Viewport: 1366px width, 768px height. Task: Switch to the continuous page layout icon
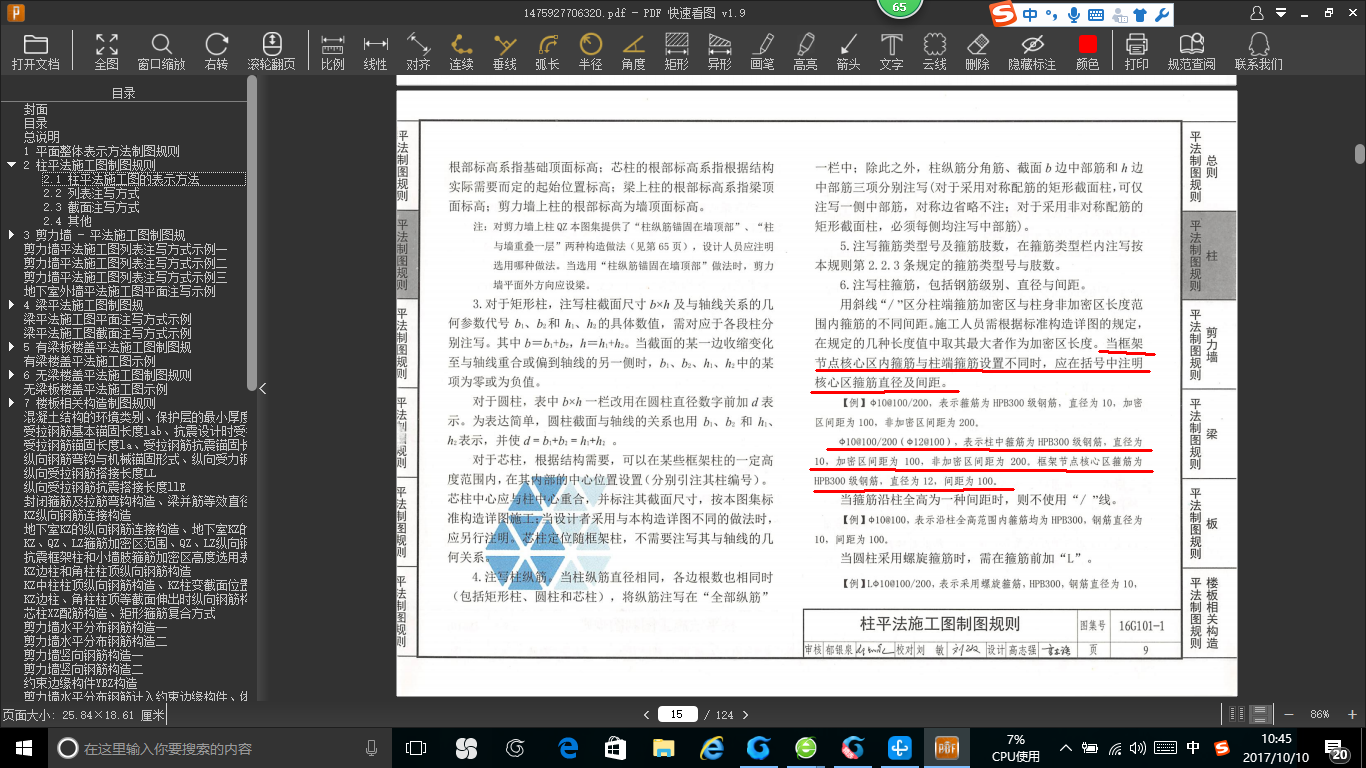[1261, 714]
